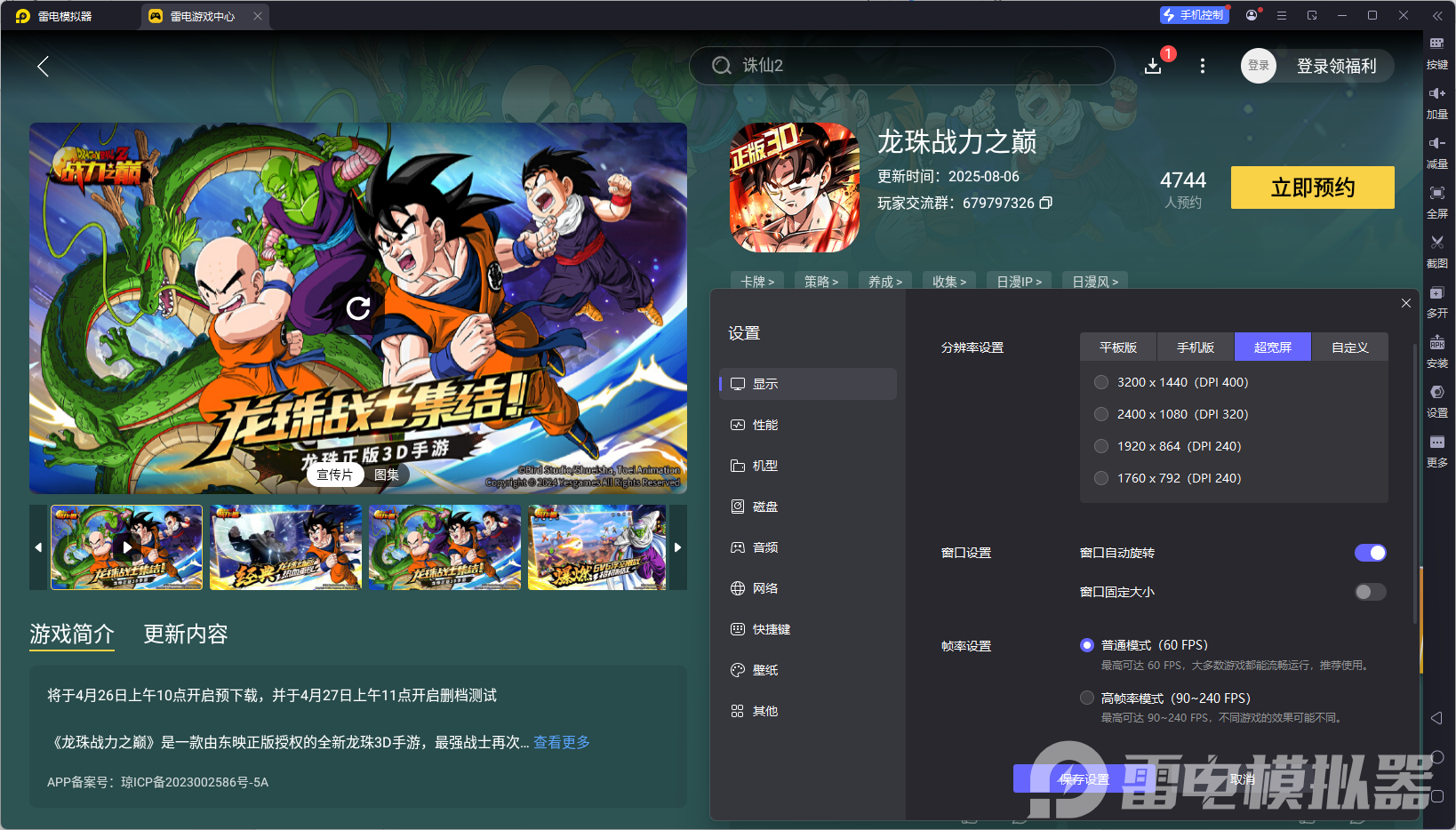Viewport: 1456px width, 830px height.
Task: Open the 性能 performance settings section
Action: tap(808, 425)
